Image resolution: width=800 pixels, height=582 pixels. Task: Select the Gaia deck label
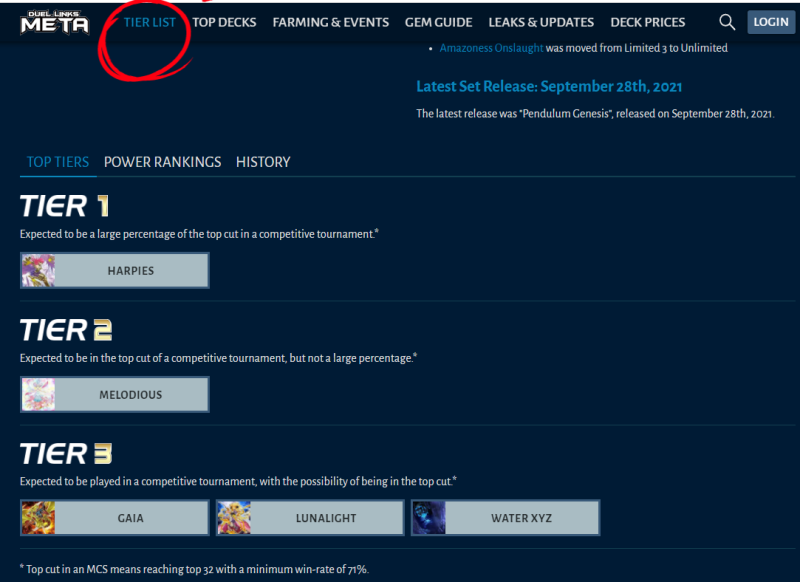(x=131, y=518)
